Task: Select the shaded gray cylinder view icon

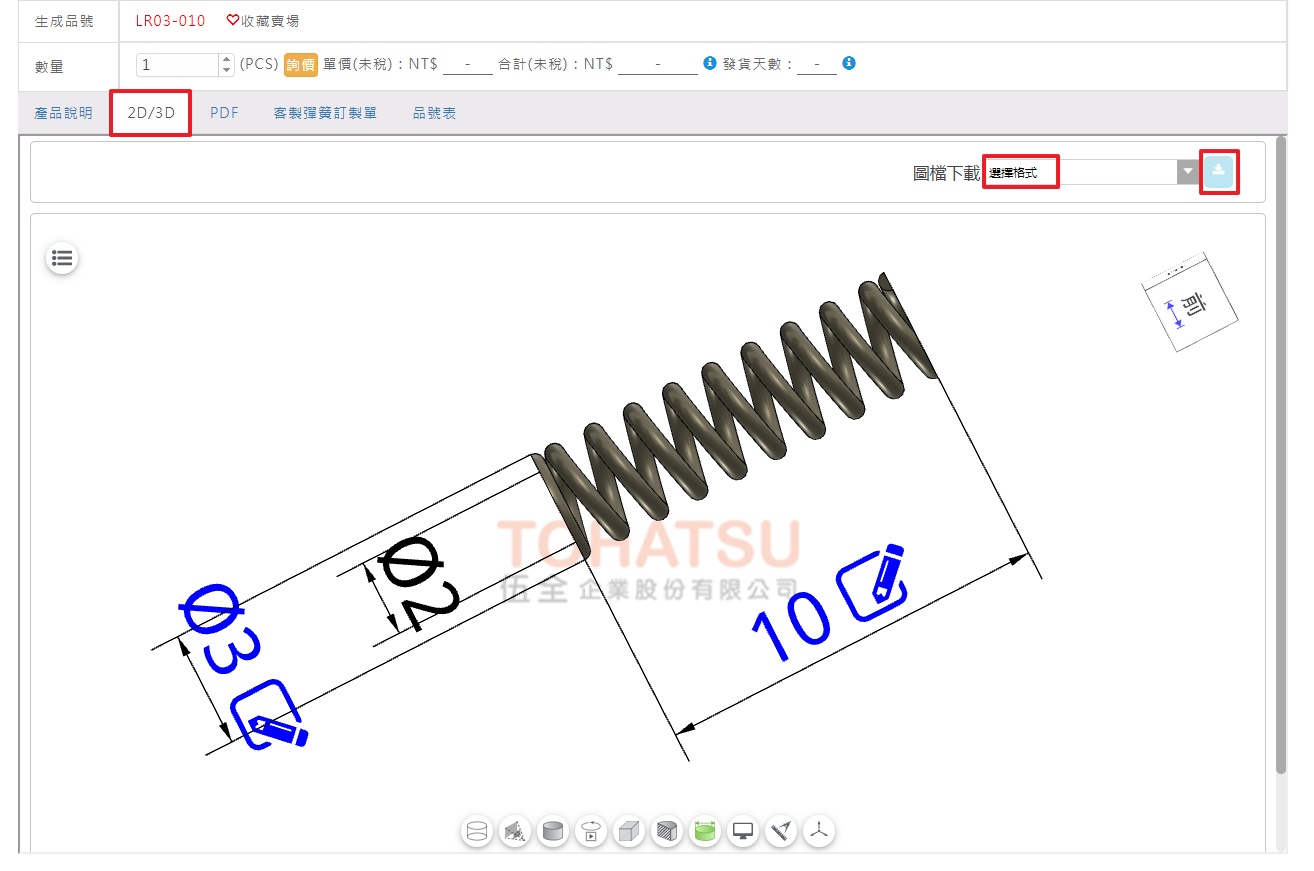Action: (552, 831)
